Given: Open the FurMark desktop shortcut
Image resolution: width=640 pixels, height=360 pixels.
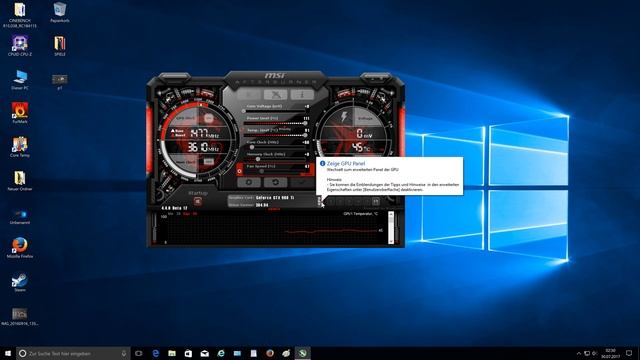Looking at the screenshot, I should click(20, 113).
